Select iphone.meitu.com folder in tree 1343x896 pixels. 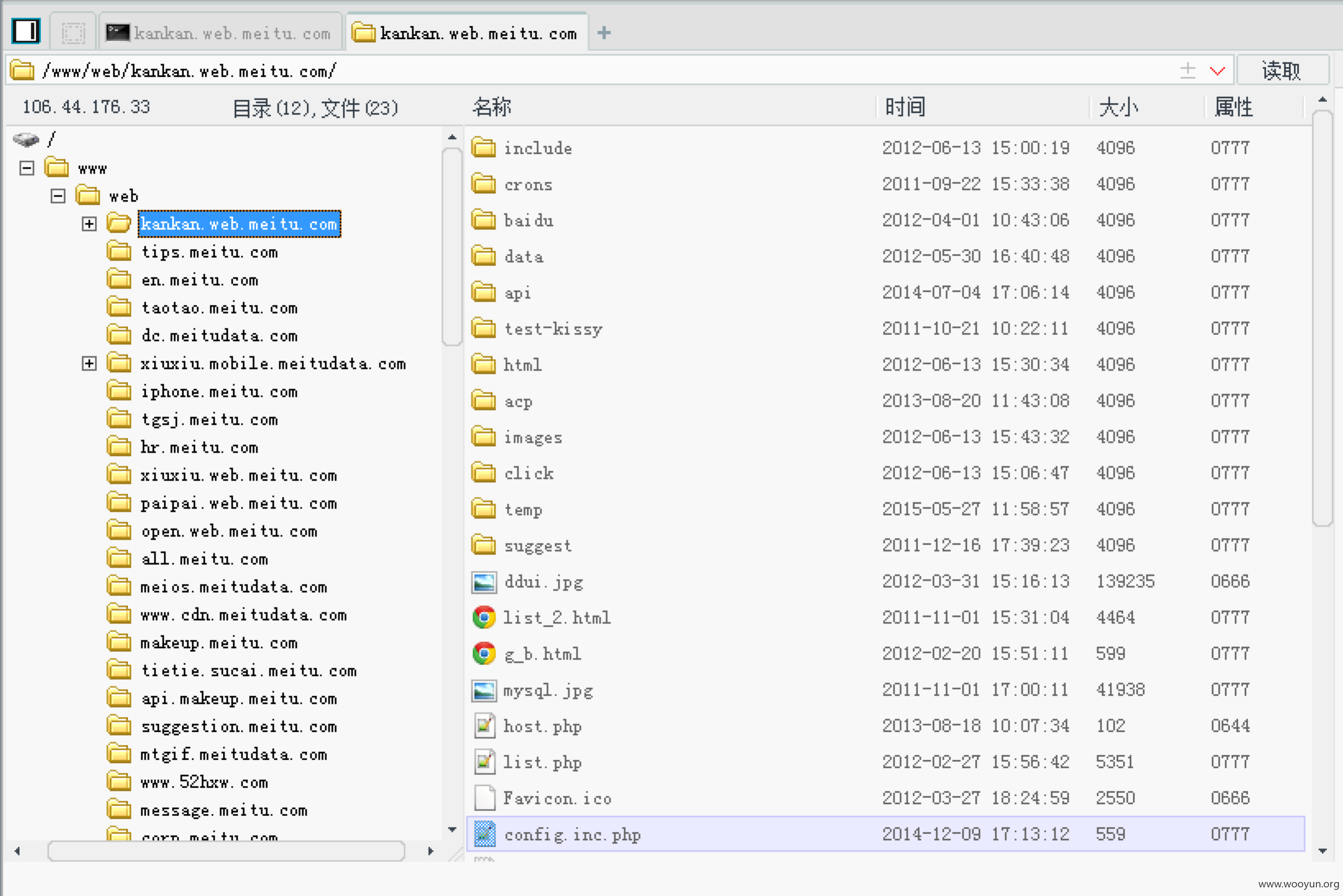220,391
